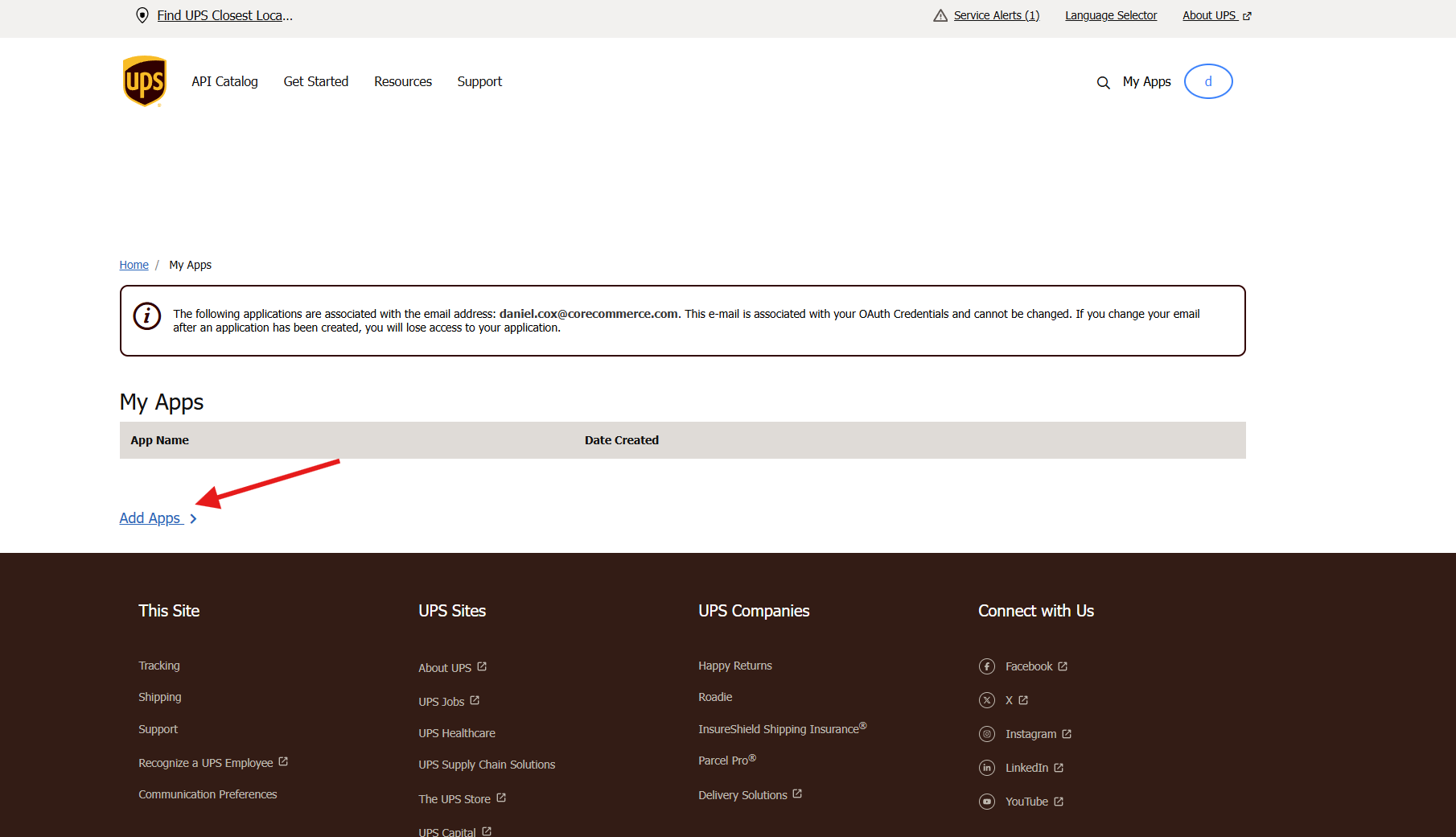Image resolution: width=1456 pixels, height=837 pixels.
Task: Open Recognize a UPS Employee link
Action: click(x=206, y=763)
